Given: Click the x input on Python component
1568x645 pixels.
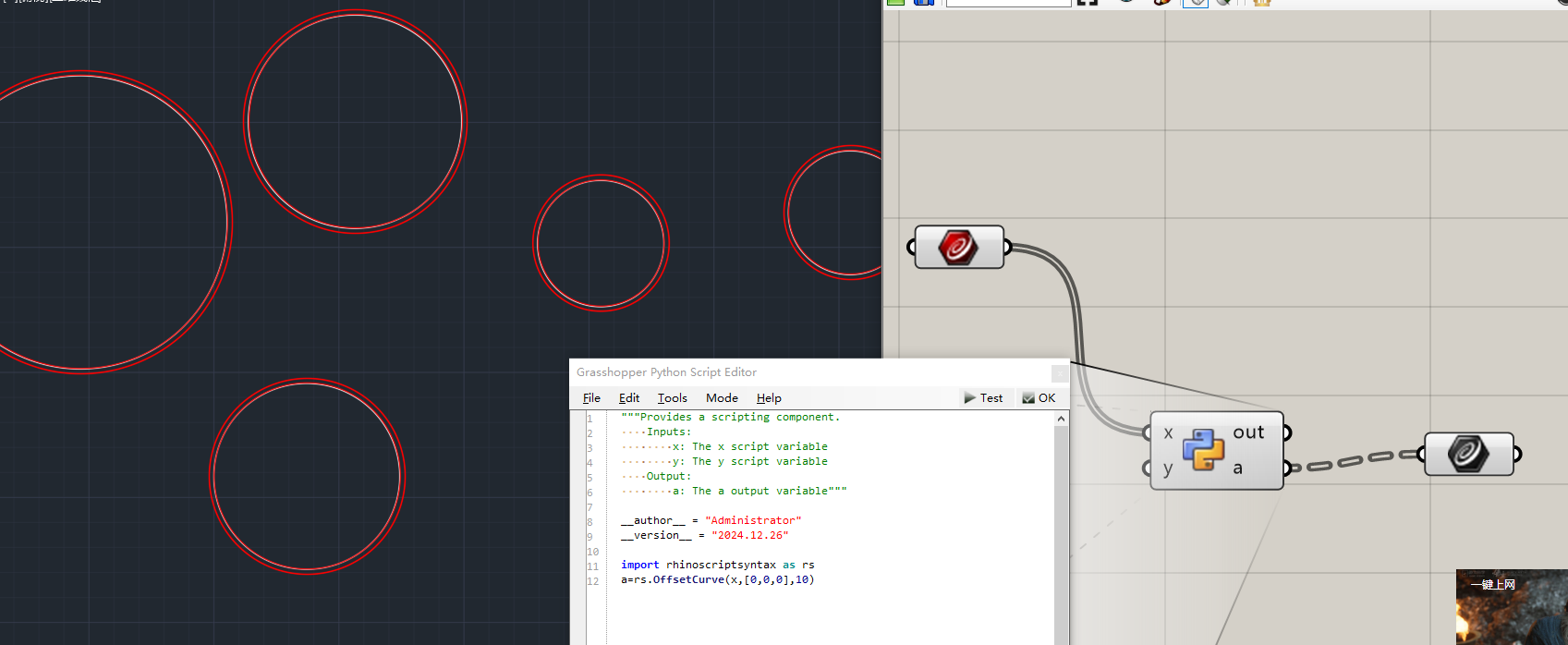Looking at the screenshot, I should coord(1168,432).
